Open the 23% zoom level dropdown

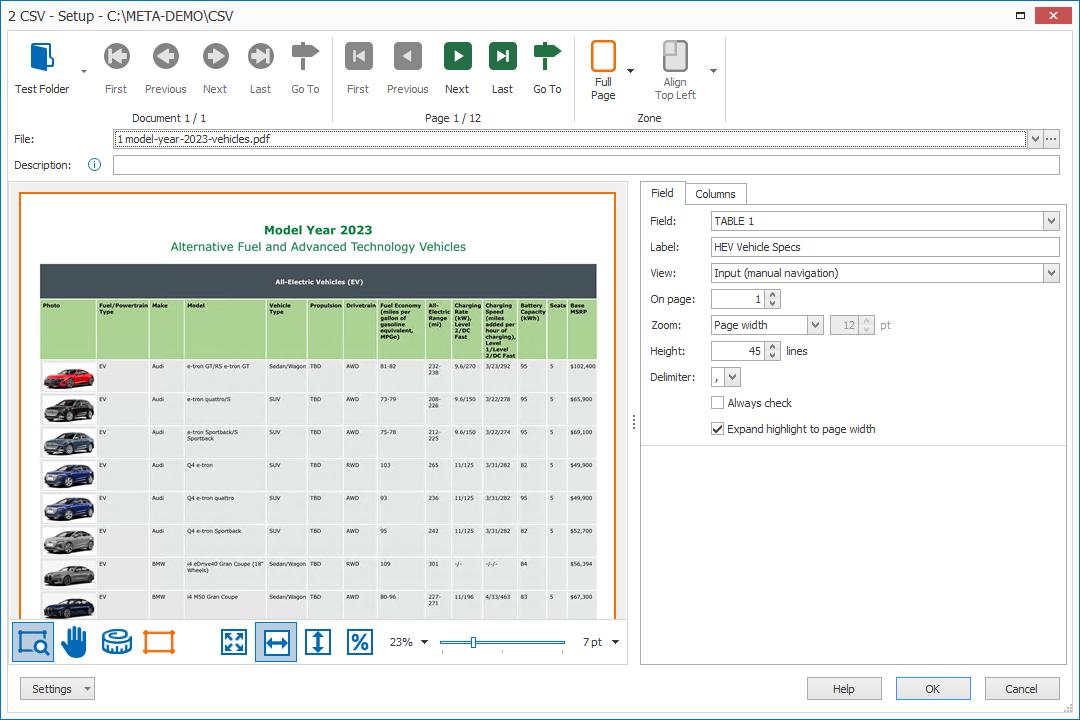(x=424, y=642)
